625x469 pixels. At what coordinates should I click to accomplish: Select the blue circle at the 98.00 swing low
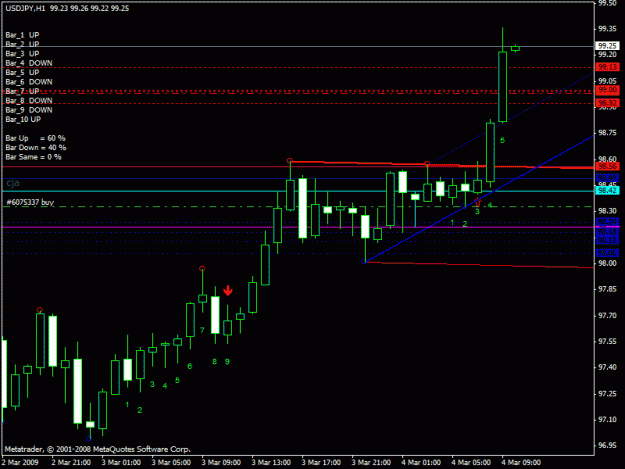364,262
